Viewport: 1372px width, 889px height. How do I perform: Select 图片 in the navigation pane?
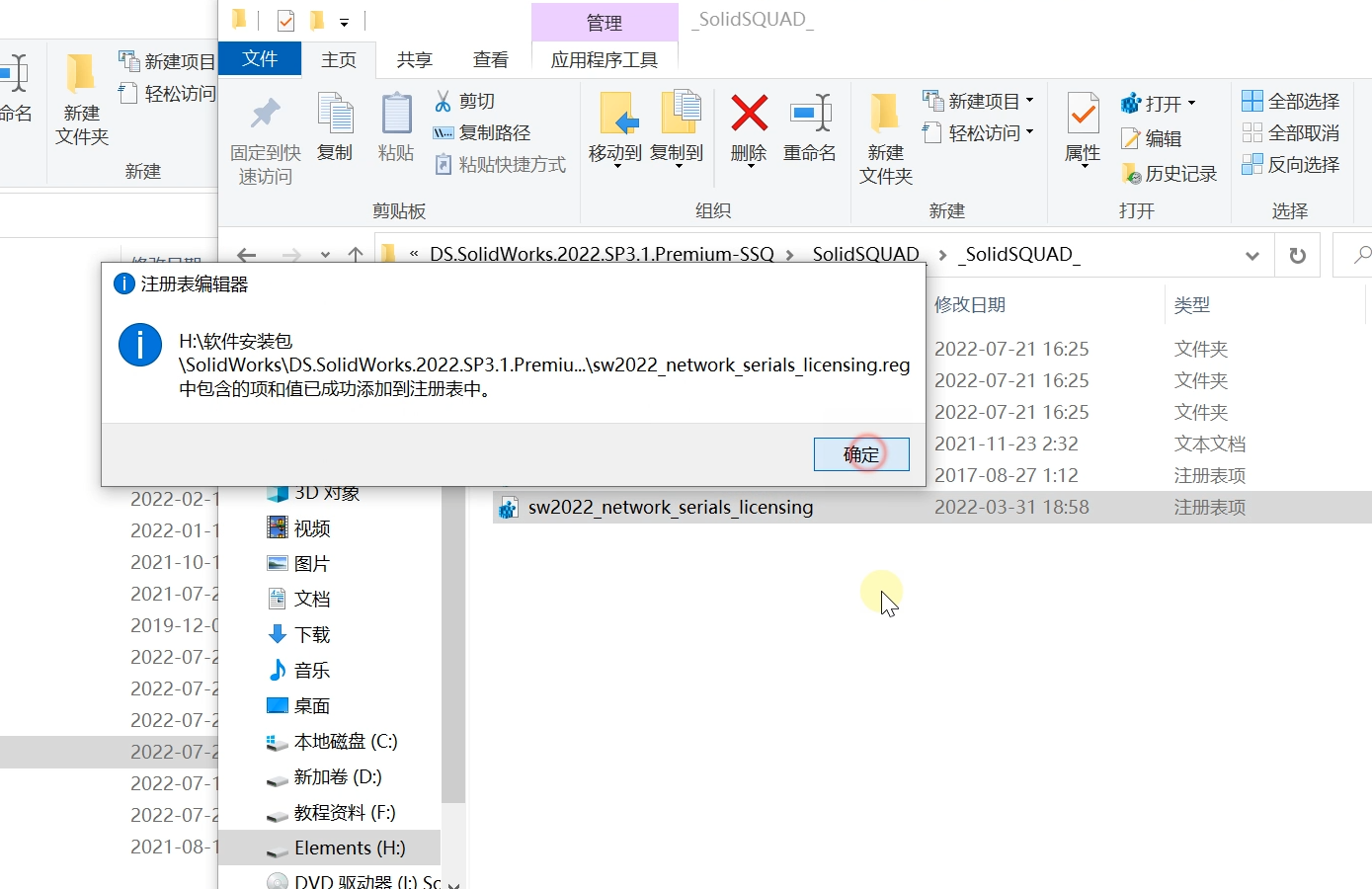[312, 564]
